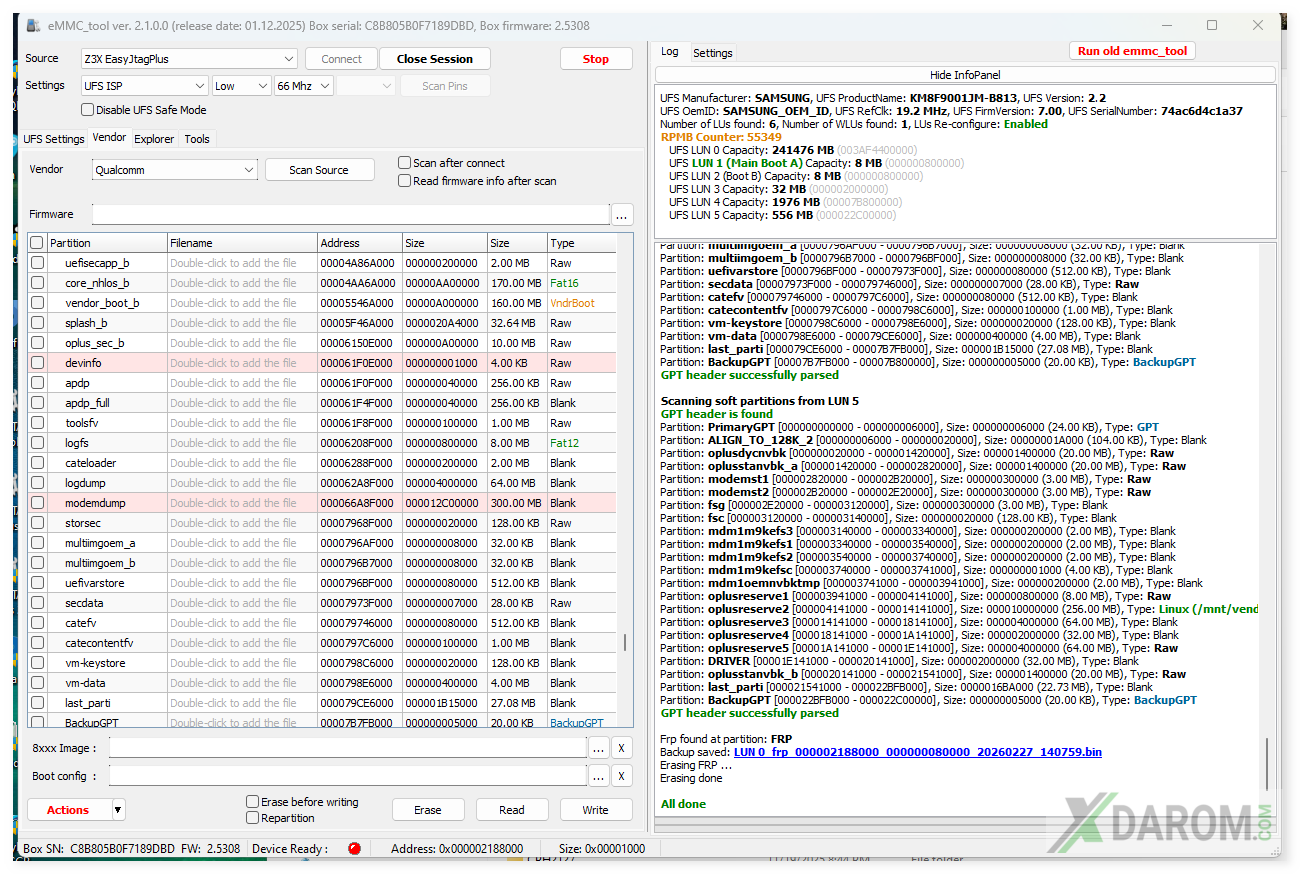Open the Actions dropdown arrow

click(x=118, y=810)
